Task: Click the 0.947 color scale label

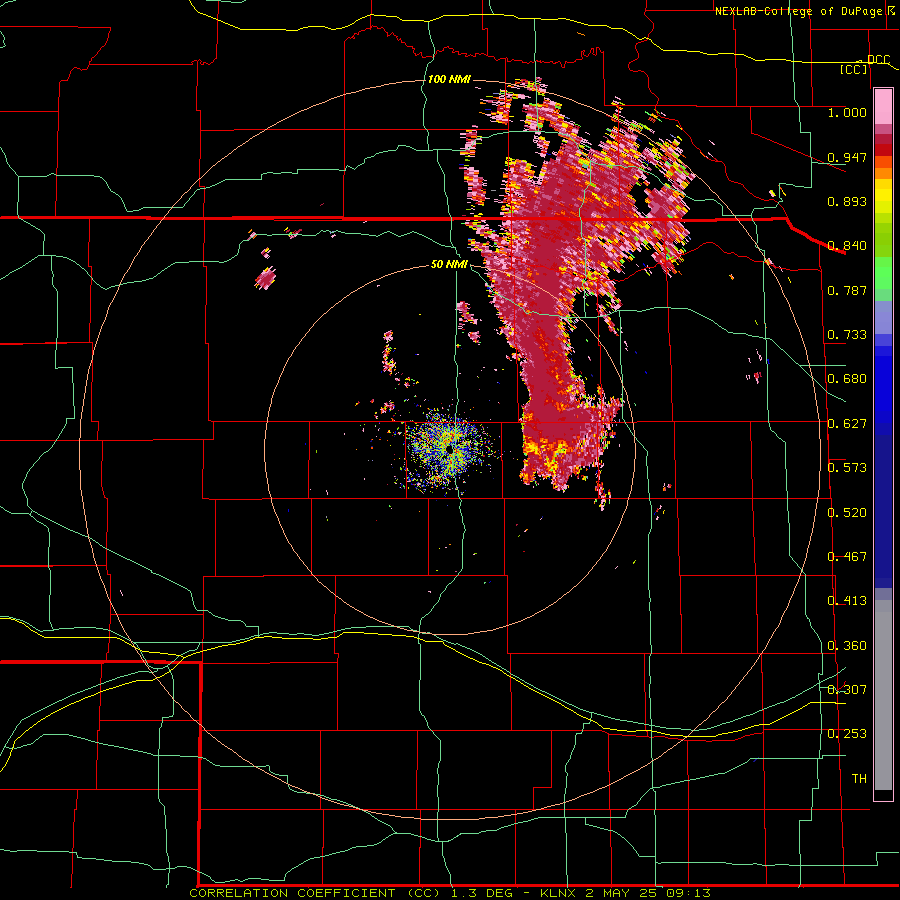Action: coord(847,157)
